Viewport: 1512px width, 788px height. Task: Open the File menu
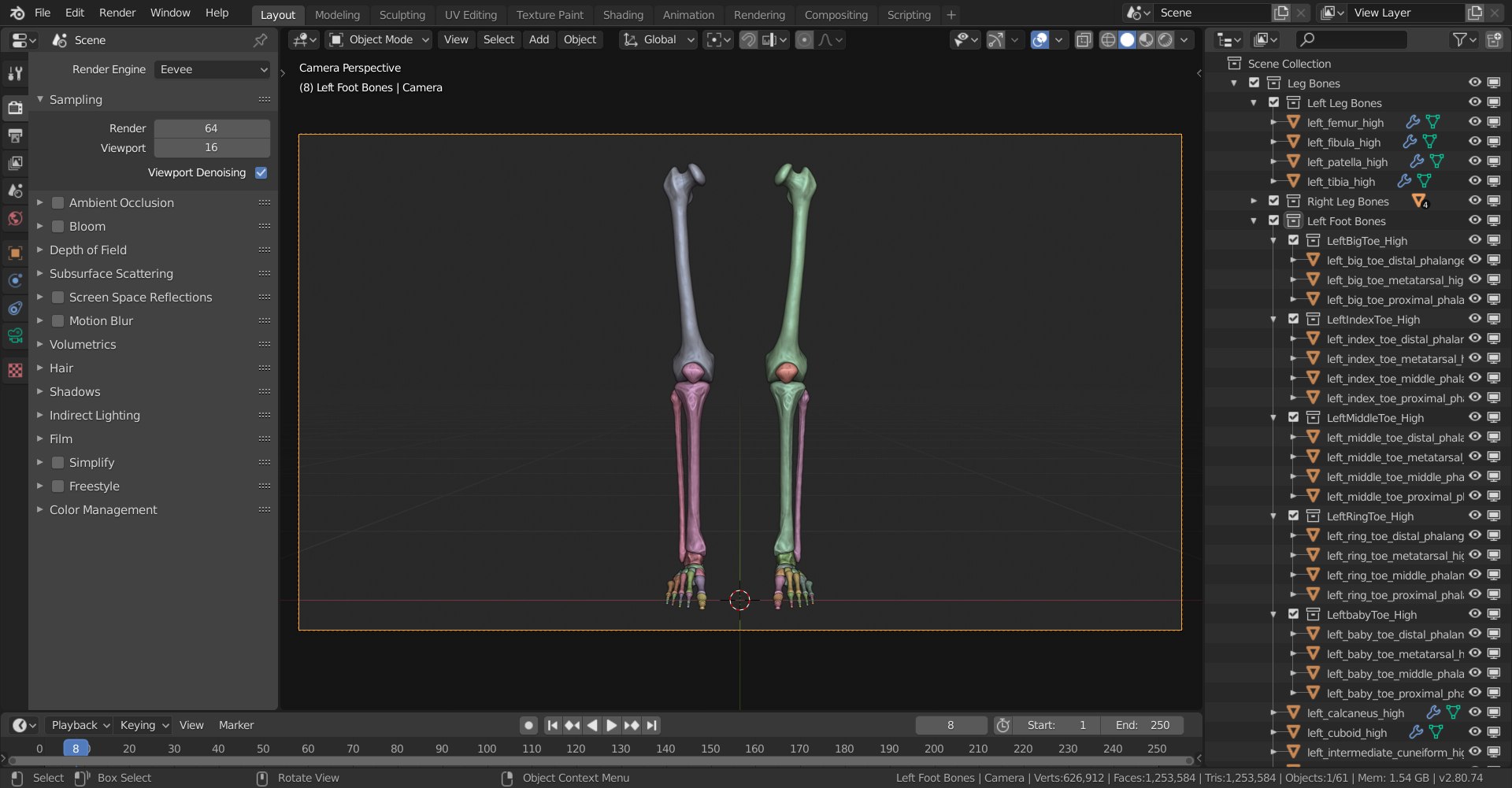coord(43,13)
